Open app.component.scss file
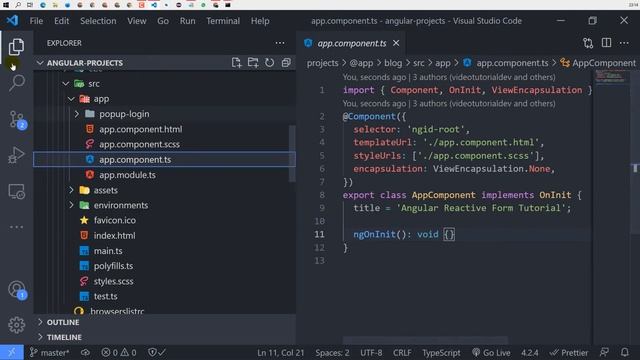The width and height of the screenshot is (640, 360). coord(139,144)
